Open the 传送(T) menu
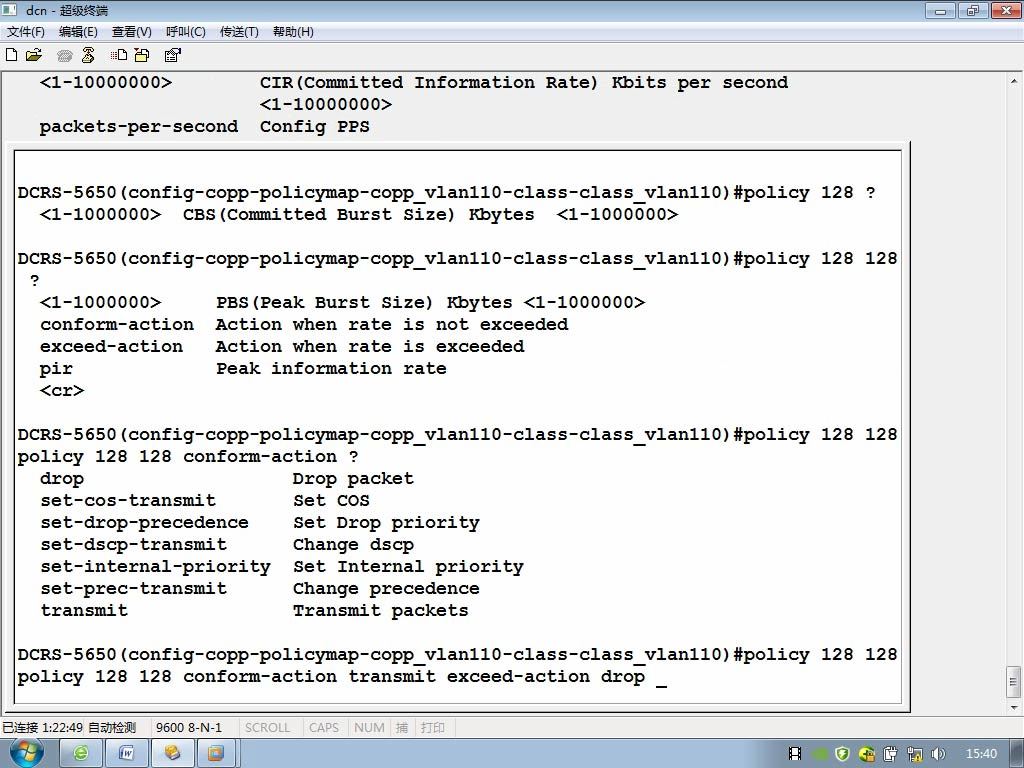The width and height of the screenshot is (1024, 768). (x=239, y=31)
